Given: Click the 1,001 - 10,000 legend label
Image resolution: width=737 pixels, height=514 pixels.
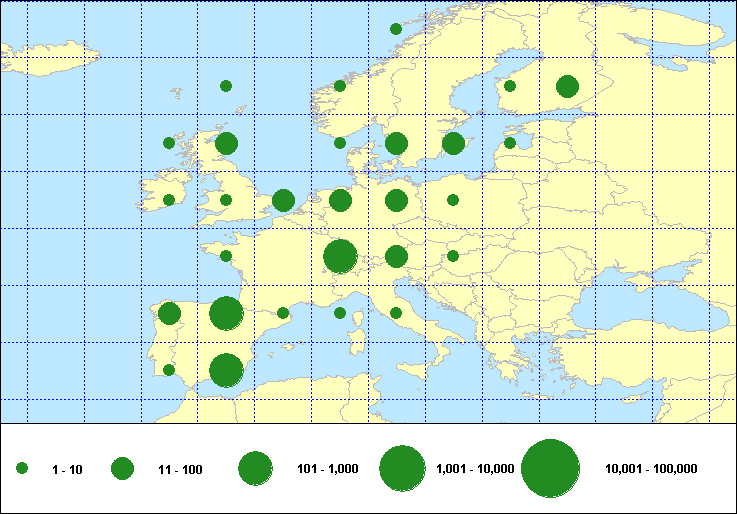Looking at the screenshot, I should click(475, 469).
